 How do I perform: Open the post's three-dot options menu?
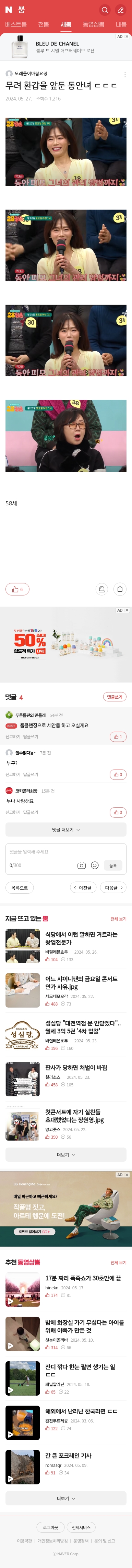[x=125, y=74]
